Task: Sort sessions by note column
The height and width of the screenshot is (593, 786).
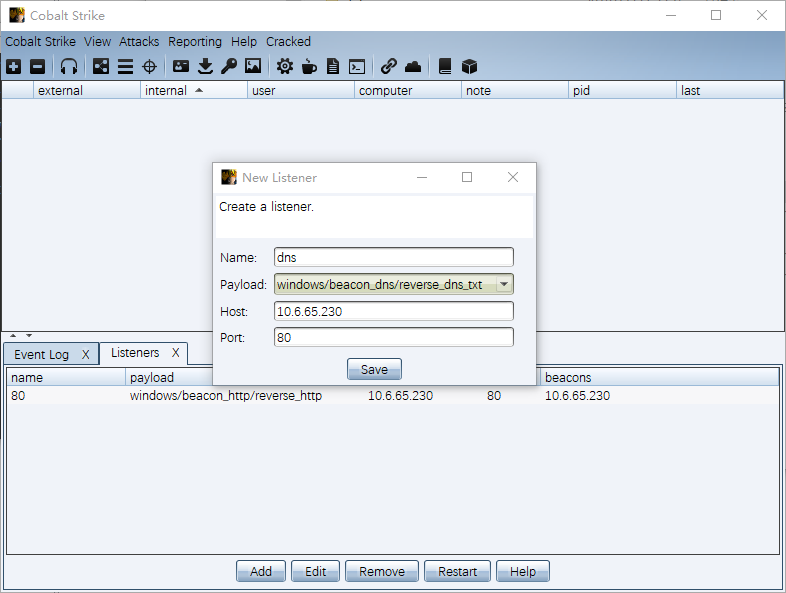Action: tap(515, 90)
